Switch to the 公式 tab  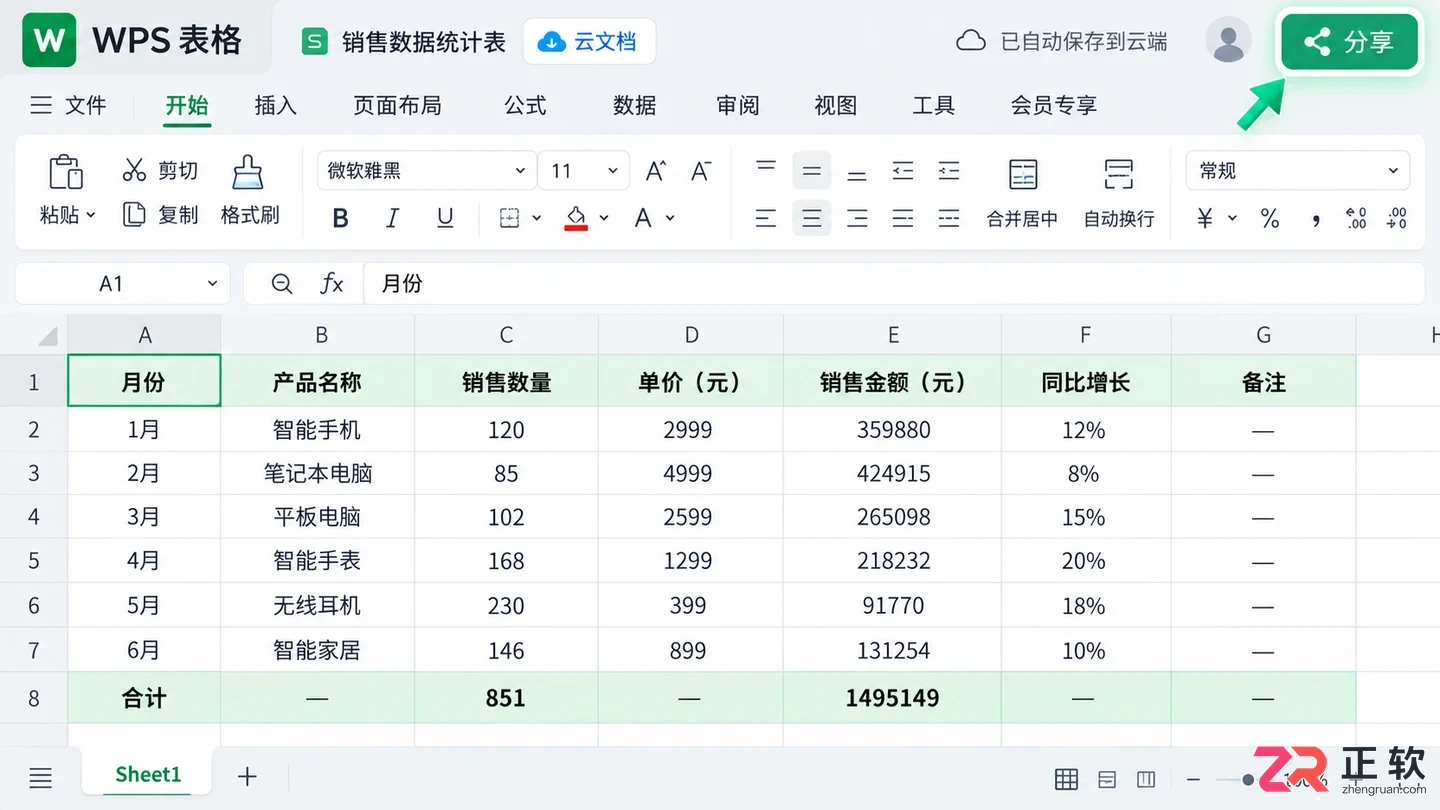click(526, 105)
